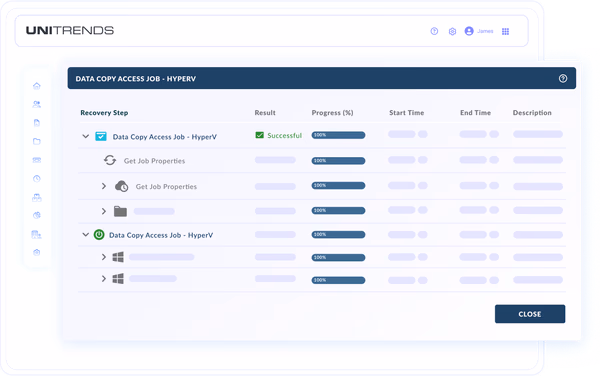Click the Result column header
This screenshot has width=600, height=376.
tap(265, 113)
